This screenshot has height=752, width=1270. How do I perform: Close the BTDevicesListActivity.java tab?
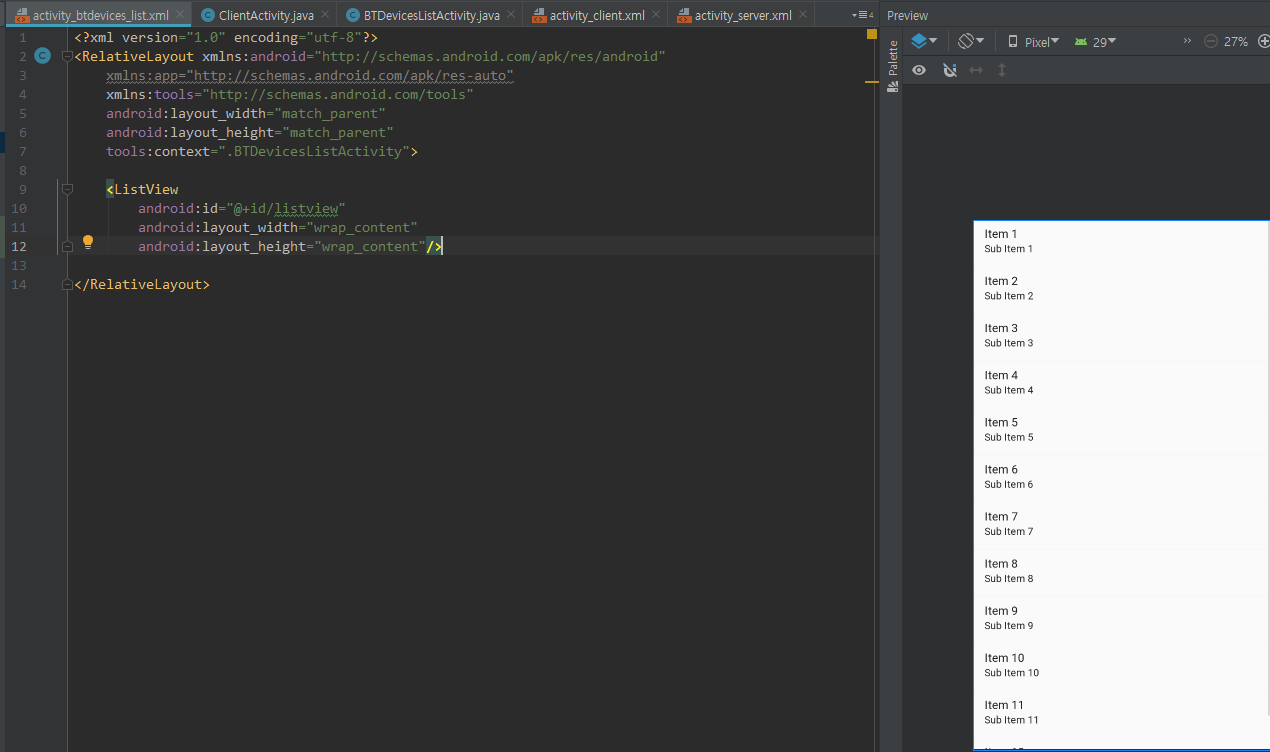click(x=512, y=15)
